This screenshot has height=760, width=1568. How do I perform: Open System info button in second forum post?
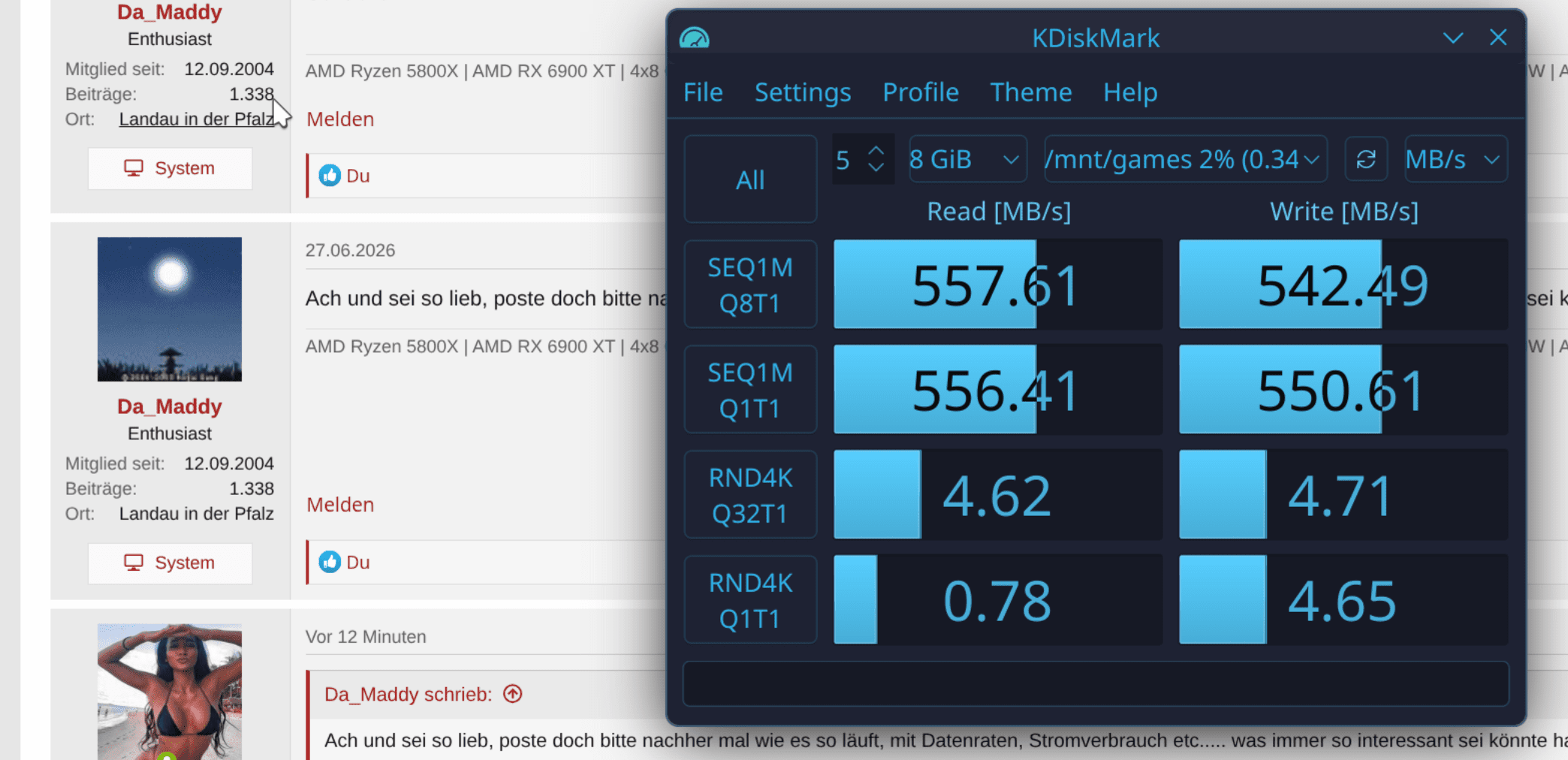[x=170, y=562]
